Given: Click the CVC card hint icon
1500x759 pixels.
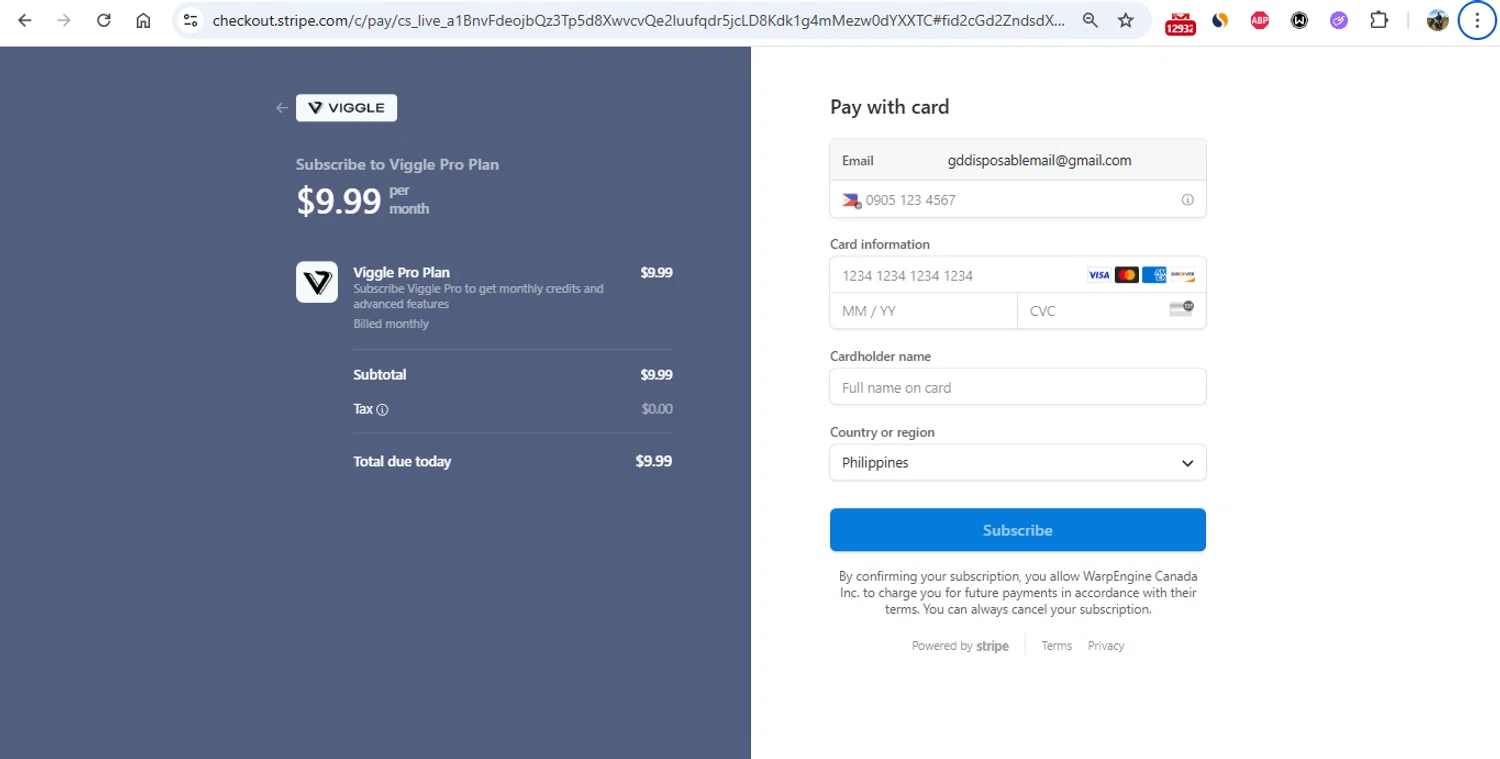Looking at the screenshot, I should click(1182, 309).
